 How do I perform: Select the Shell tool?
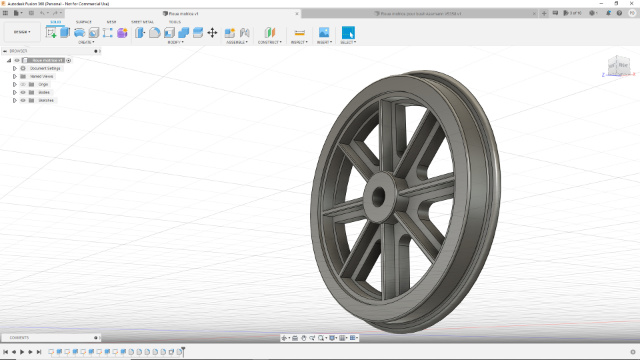[169, 33]
